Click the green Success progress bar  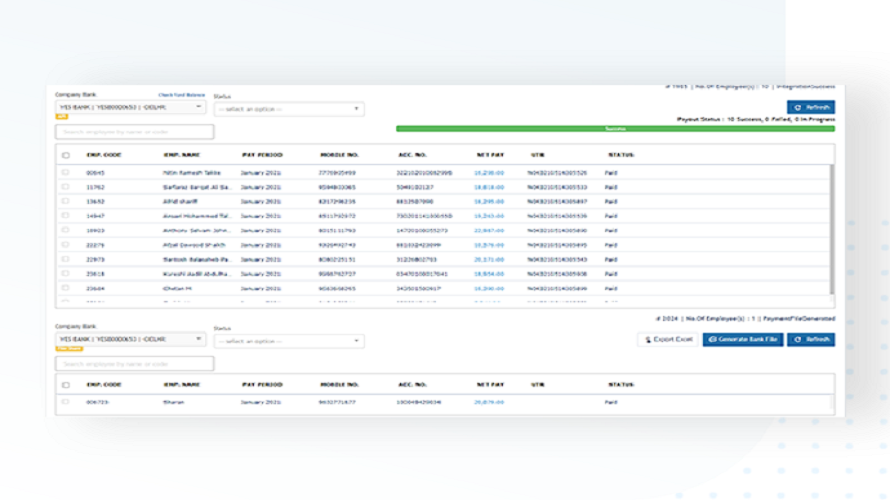coord(615,129)
